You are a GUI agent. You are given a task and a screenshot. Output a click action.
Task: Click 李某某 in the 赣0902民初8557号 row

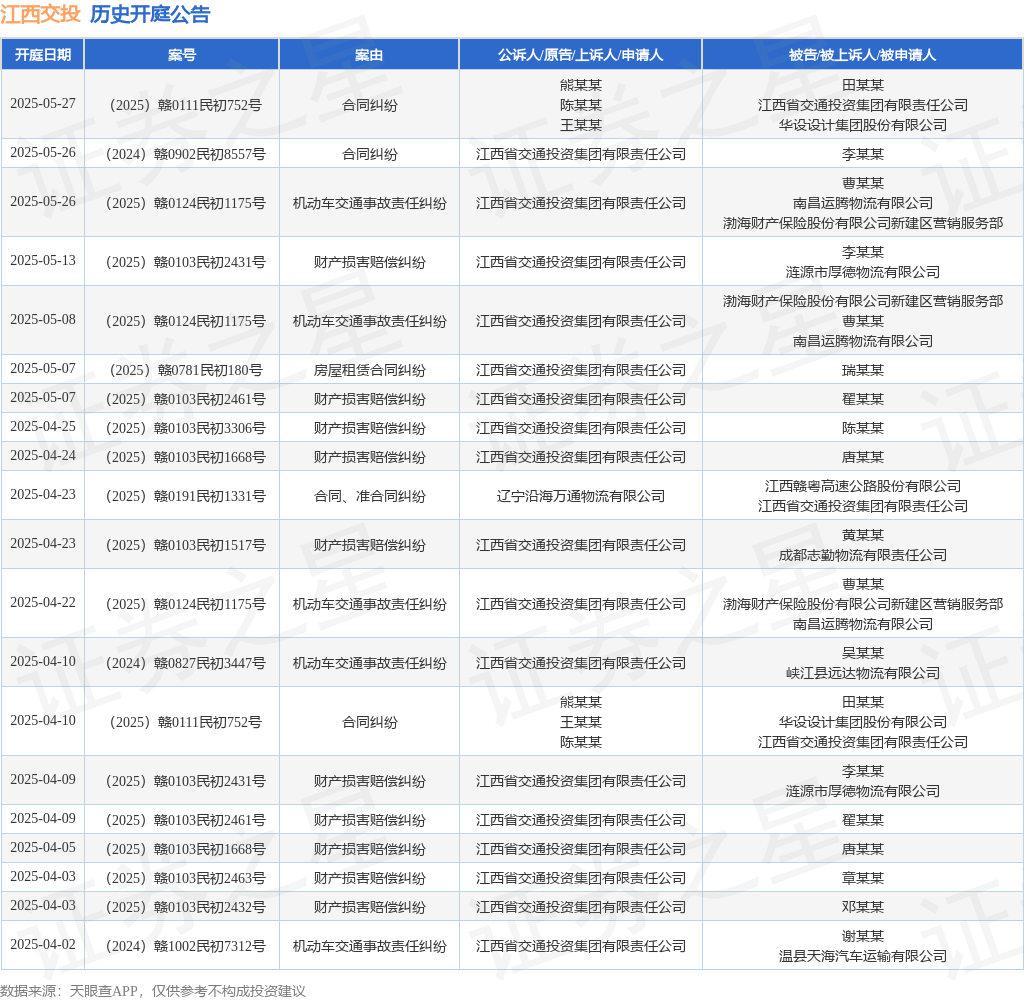click(863, 154)
